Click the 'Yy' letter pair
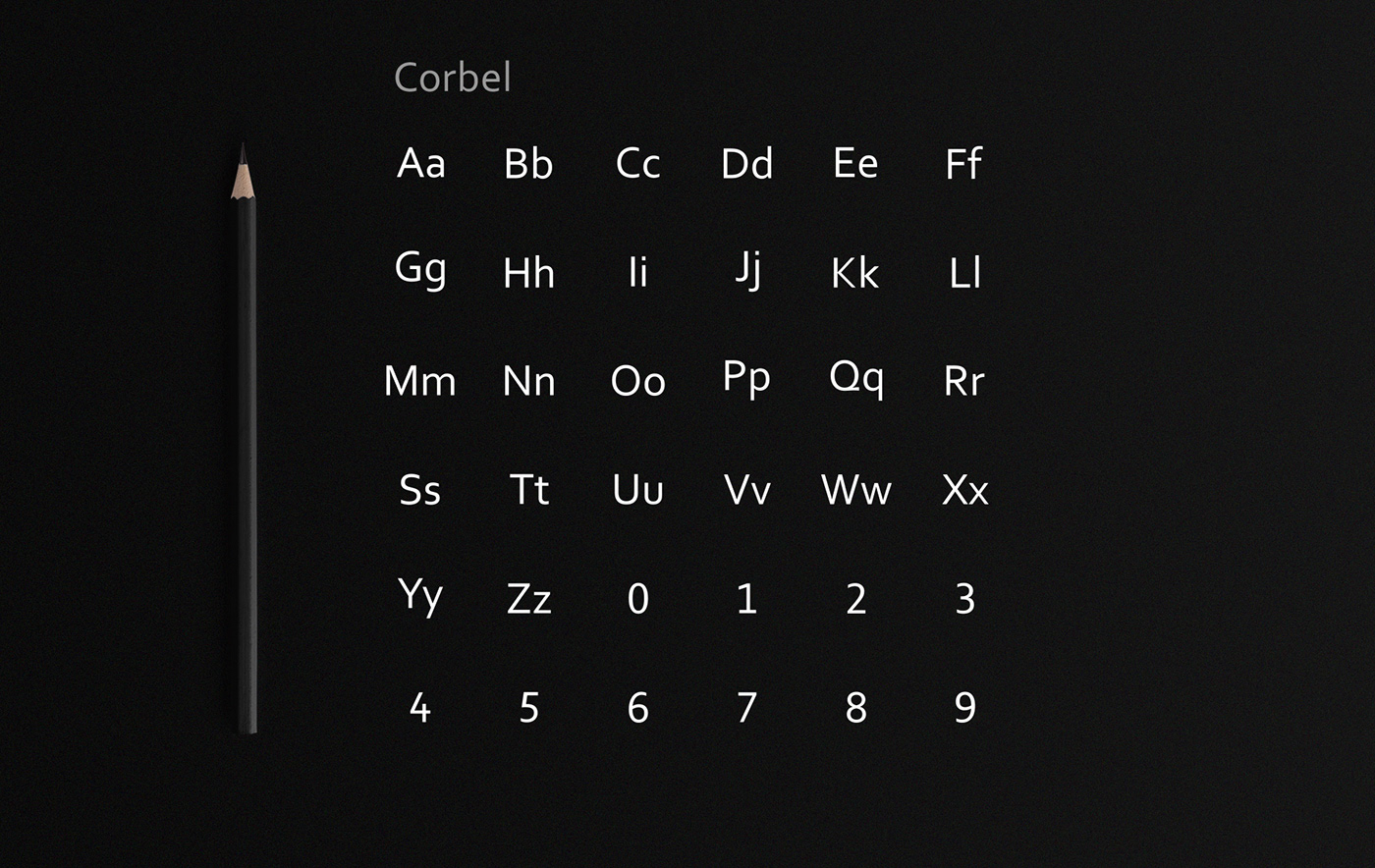 (420, 595)
